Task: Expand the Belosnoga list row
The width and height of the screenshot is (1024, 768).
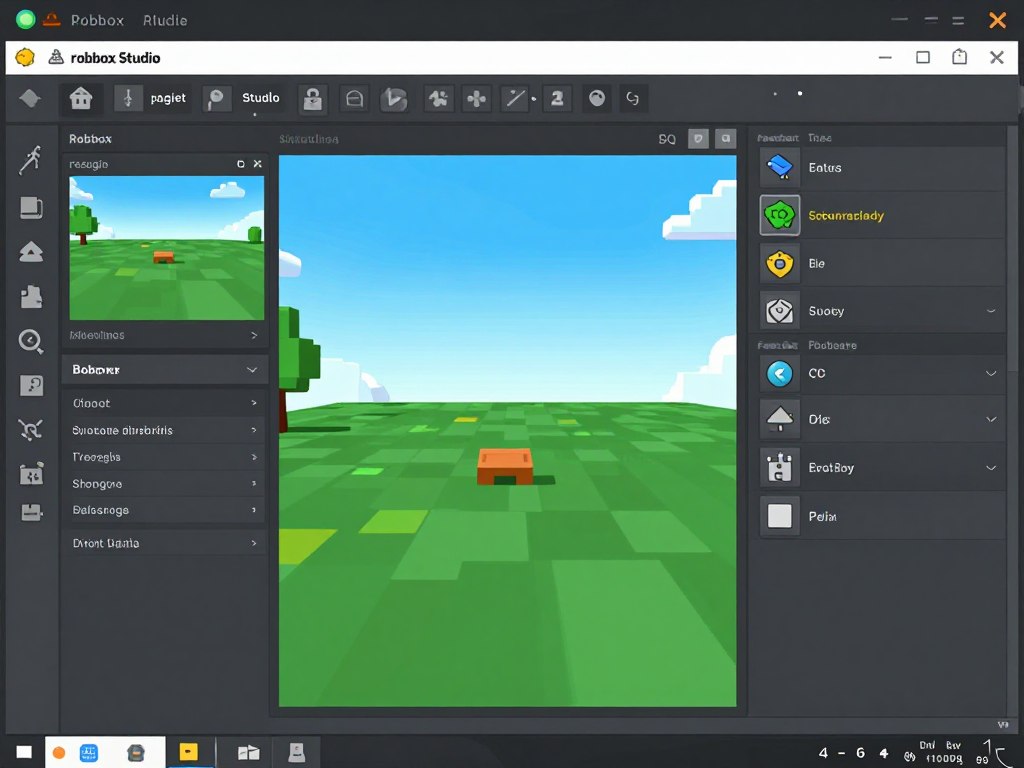Action: tap(165, 509)
